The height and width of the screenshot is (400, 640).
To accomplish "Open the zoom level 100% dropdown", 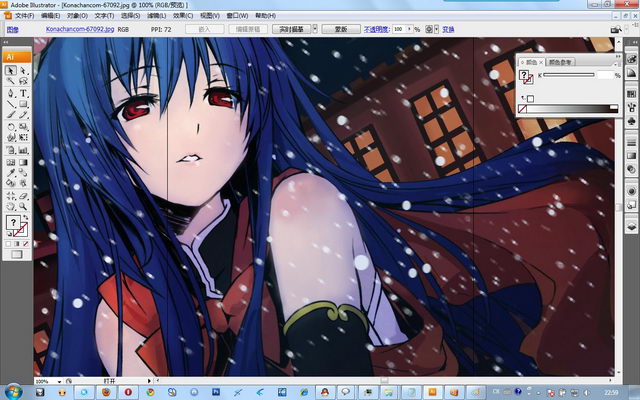I will tap(60, 381).
